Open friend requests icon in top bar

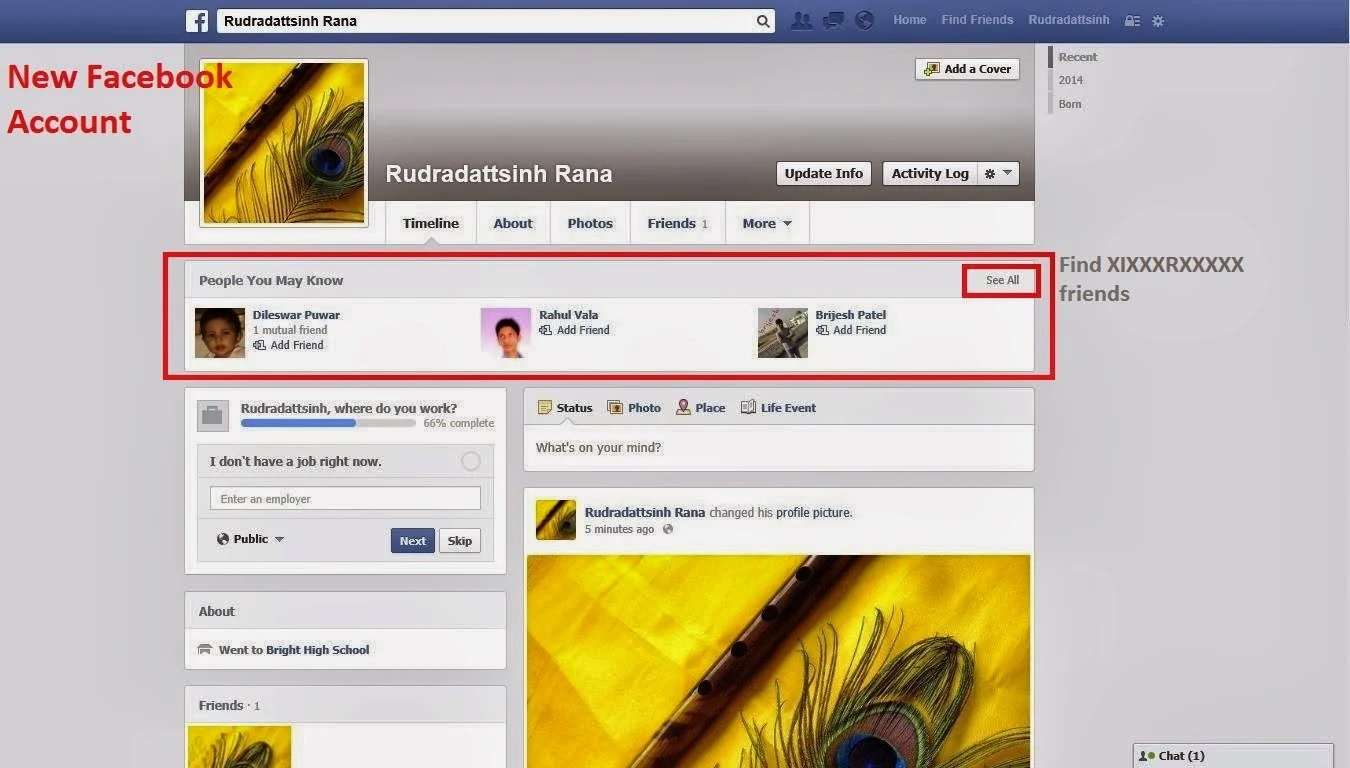(x=801, y=20)
